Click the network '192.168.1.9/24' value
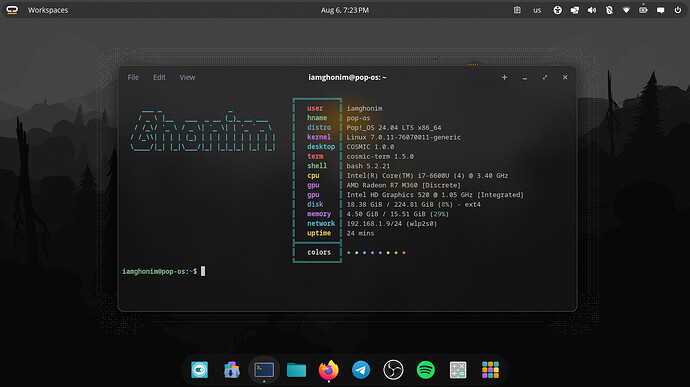Image resolution: width=690 pixels, height=387 pixels. click(x=392, y=224)
